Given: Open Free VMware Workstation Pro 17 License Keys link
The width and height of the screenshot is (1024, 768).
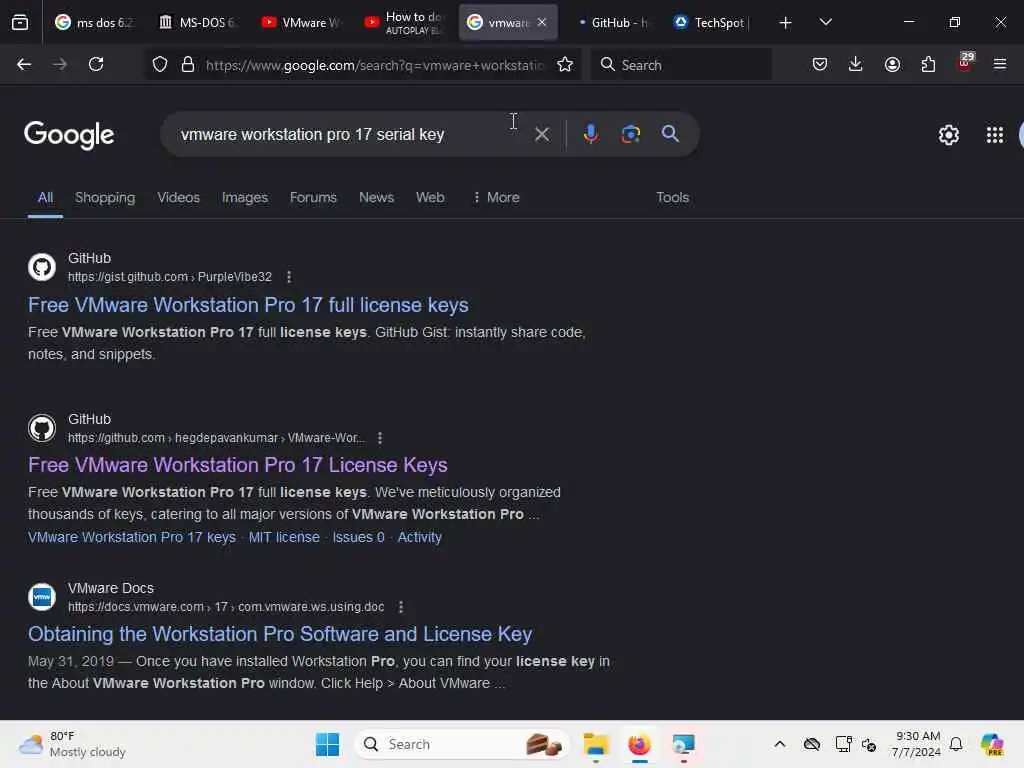Looking at the screenshot, I should coord(238,465).
